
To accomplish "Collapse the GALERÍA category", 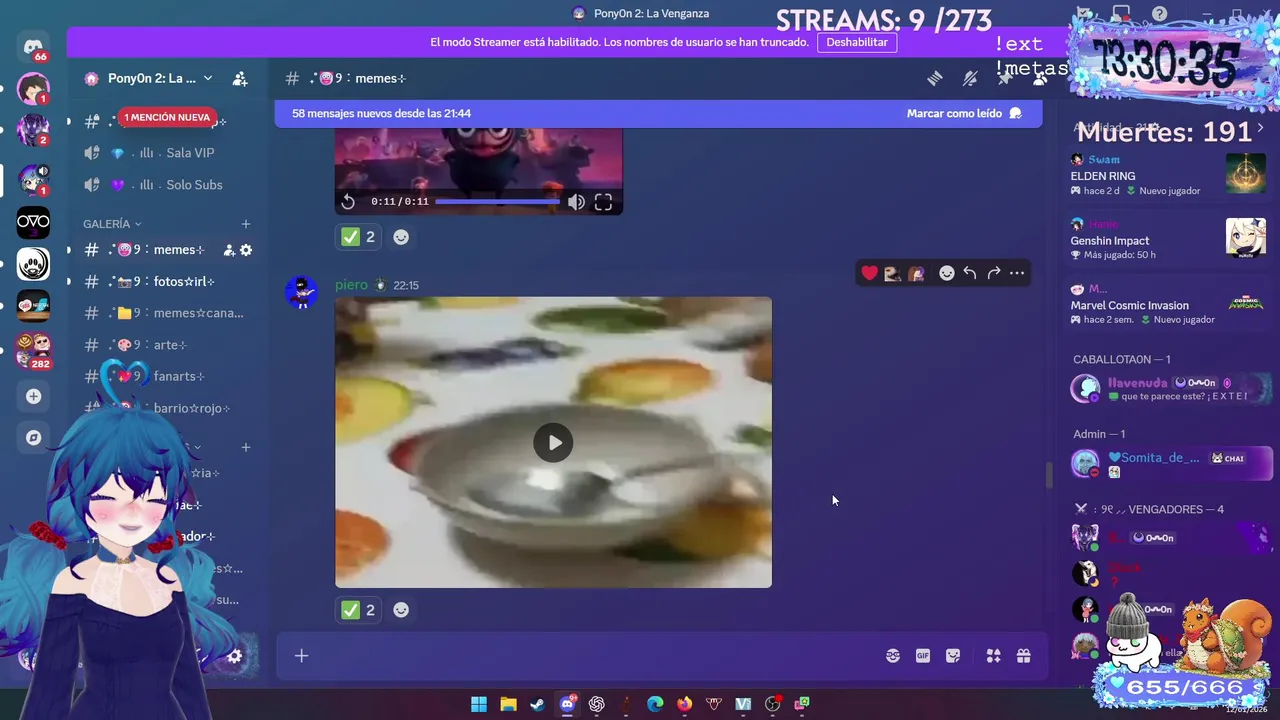I will click(x=112, y=224).
